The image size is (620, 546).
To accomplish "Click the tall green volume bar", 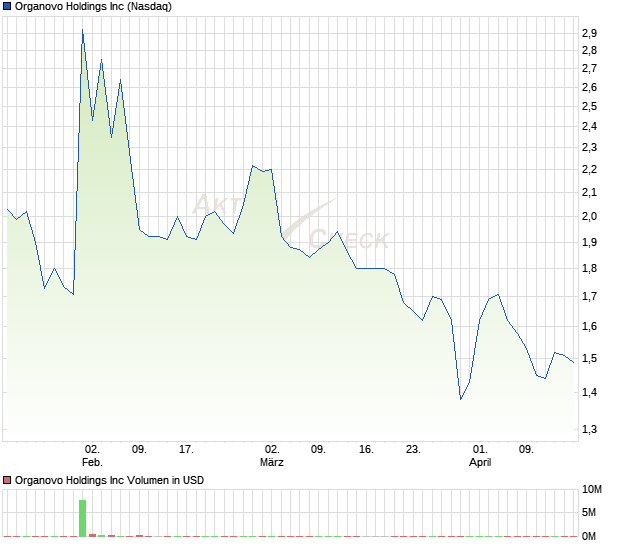I will pyautogui.click(x=82, y=518).
